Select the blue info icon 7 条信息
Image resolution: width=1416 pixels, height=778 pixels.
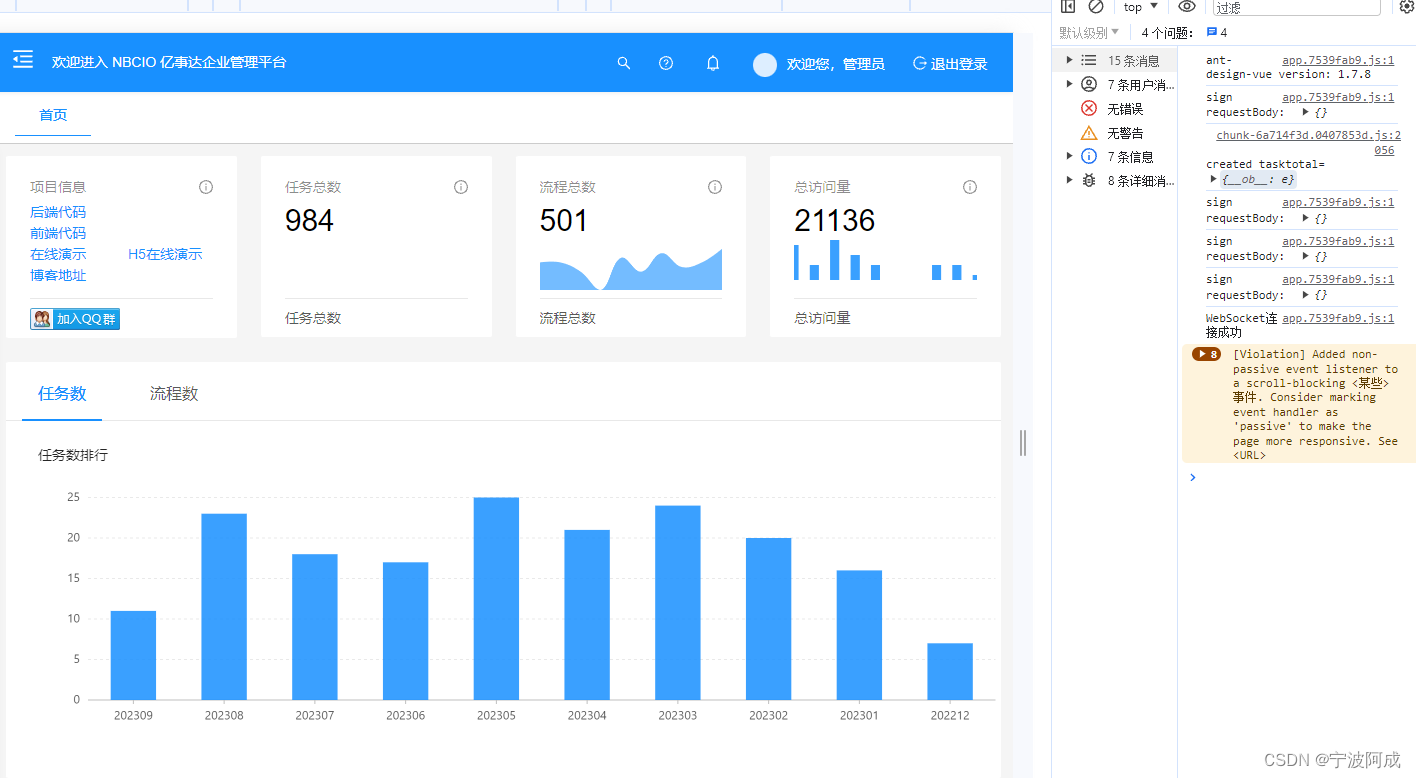tap(1089, 157)
